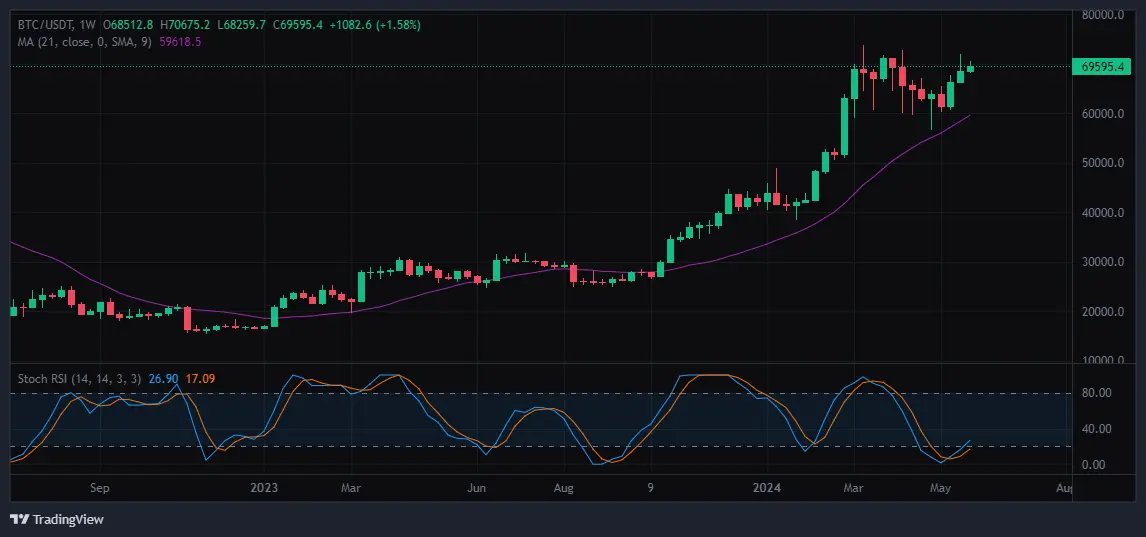
Task: Open the MA (21, close, 0, SMA, 9) legend
Action: click(x=85, y=42)
